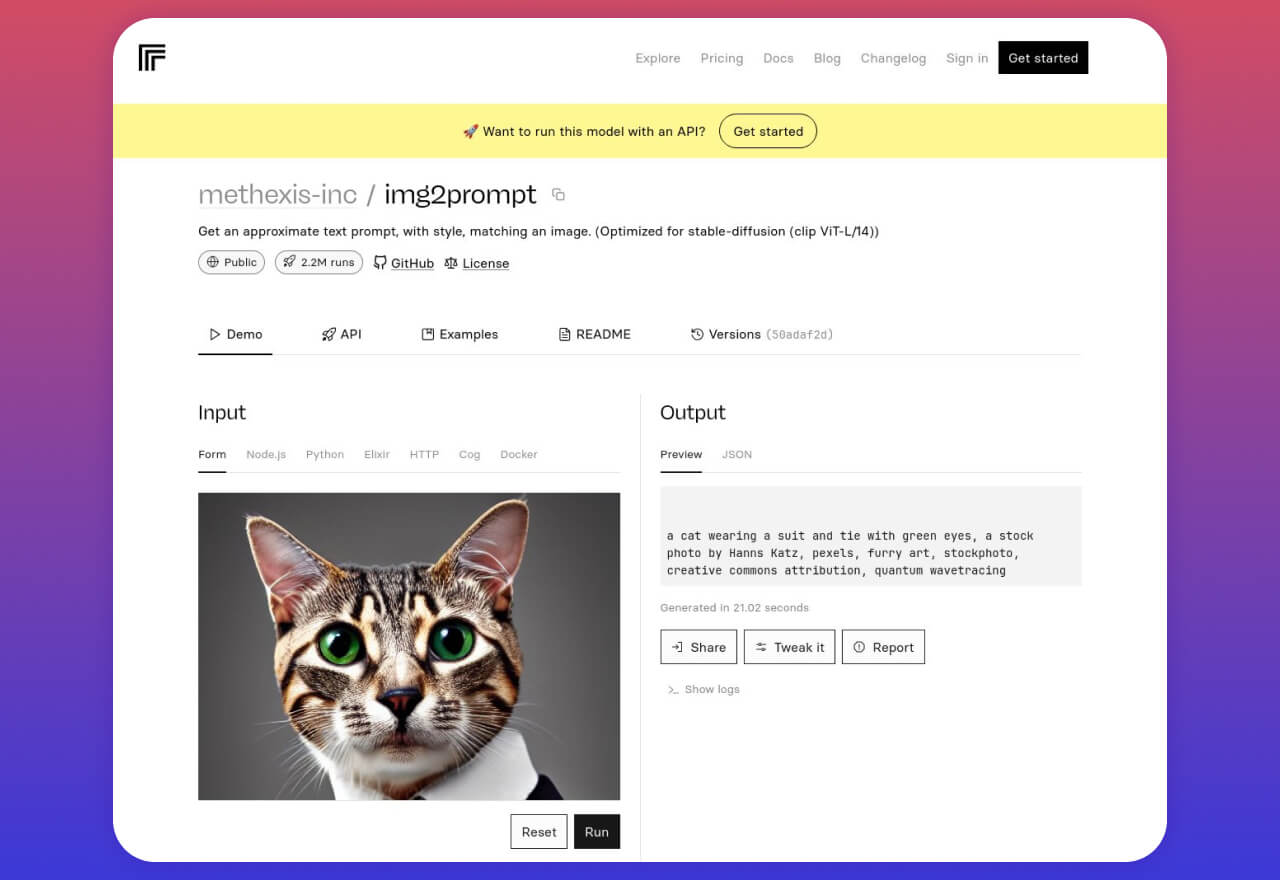Screen dimensions: 1280x880
Task: Click Get started in yellow banner
Action: point(767,131)
